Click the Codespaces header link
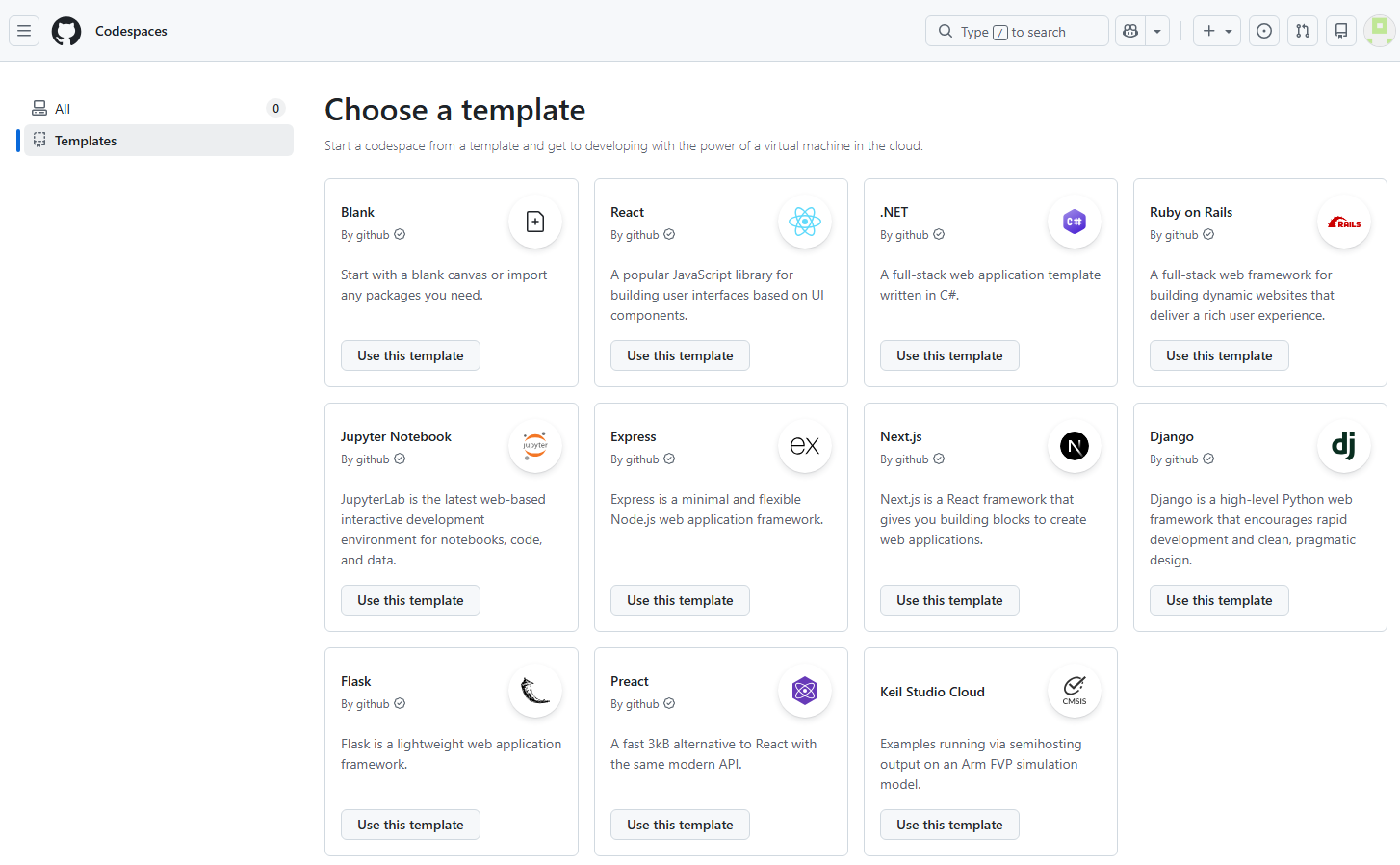 [131, 31]
